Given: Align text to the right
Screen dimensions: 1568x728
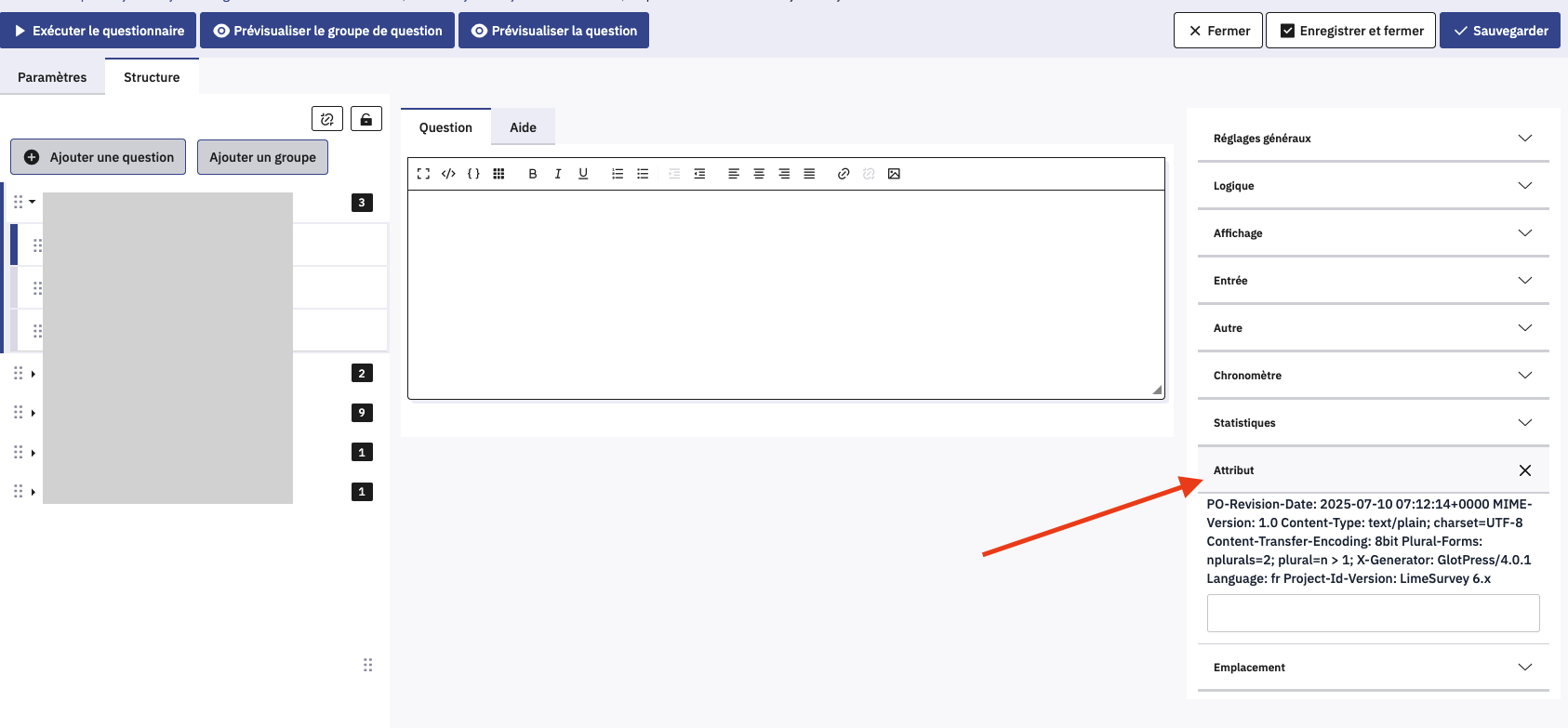Looking at the screenshot, I should click(784, 174).
